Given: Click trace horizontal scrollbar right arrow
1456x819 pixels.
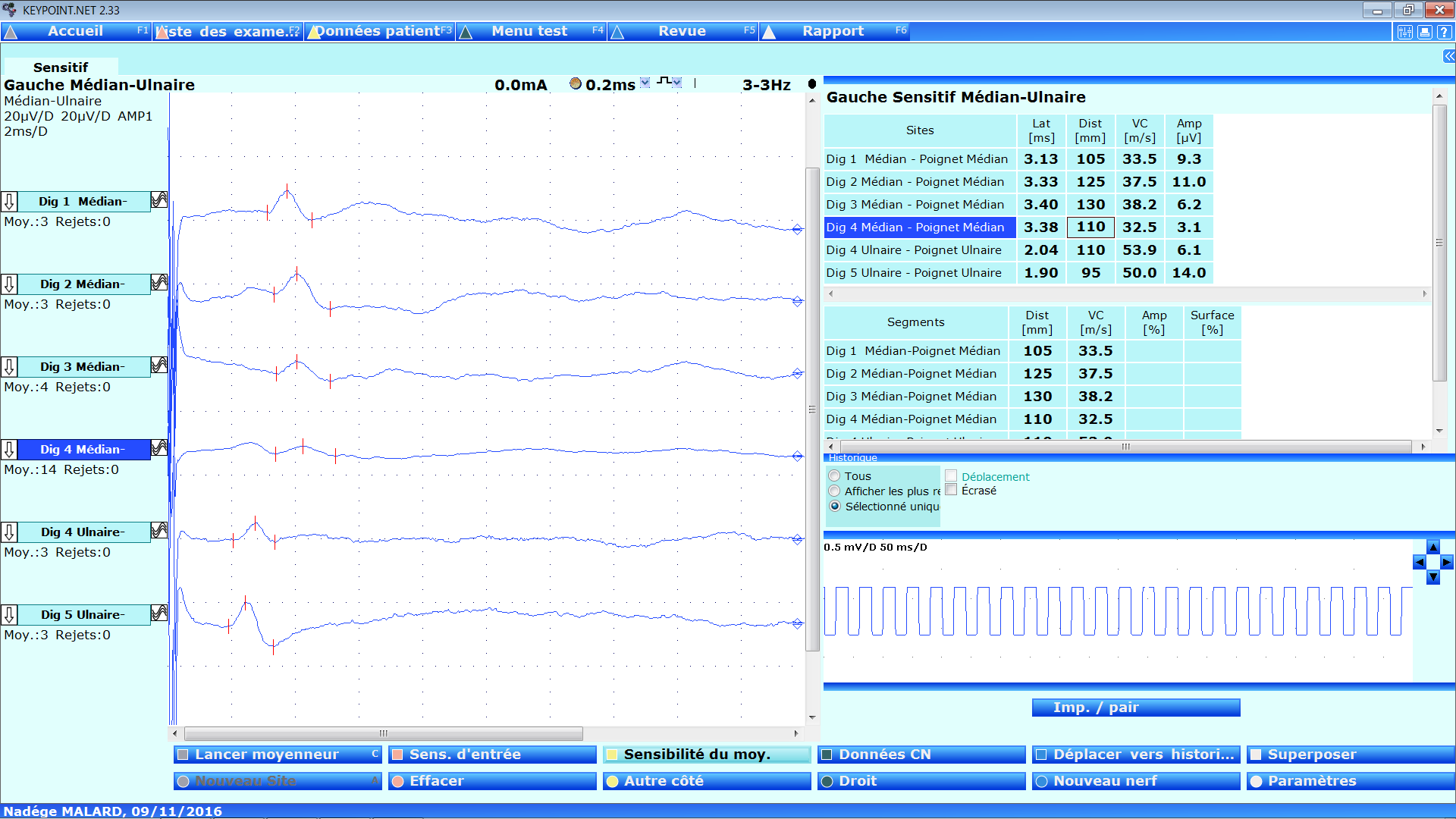Looking at the screenshot, I should [796, 733].
